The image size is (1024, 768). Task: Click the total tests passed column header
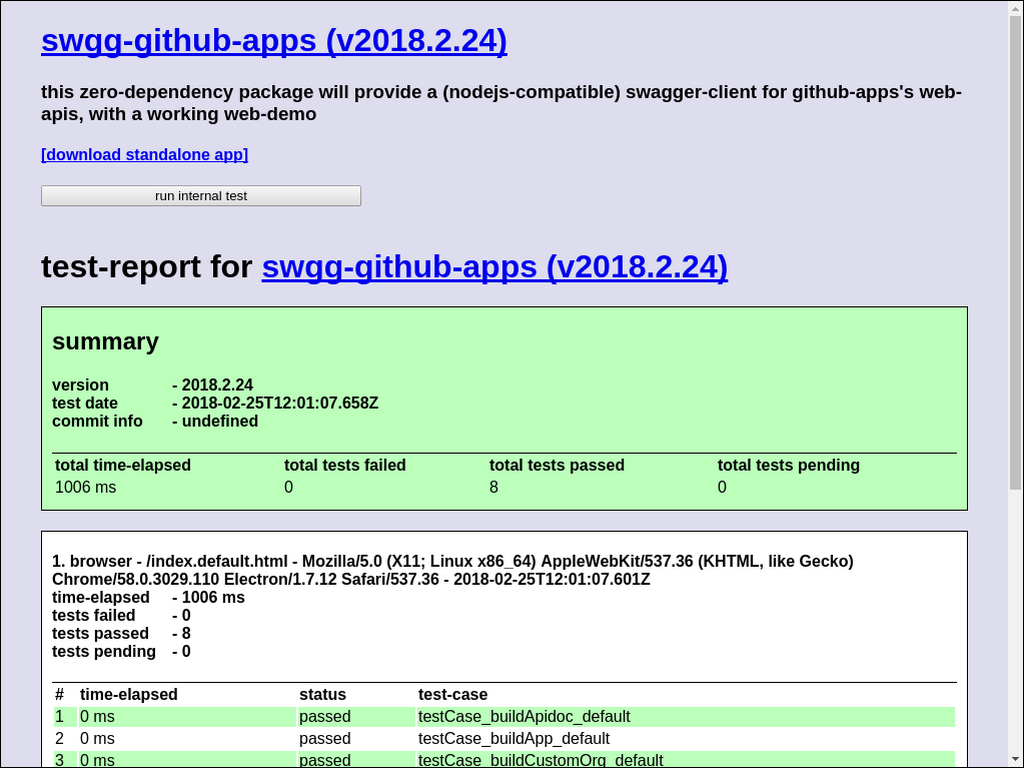(x=557, y=465)
